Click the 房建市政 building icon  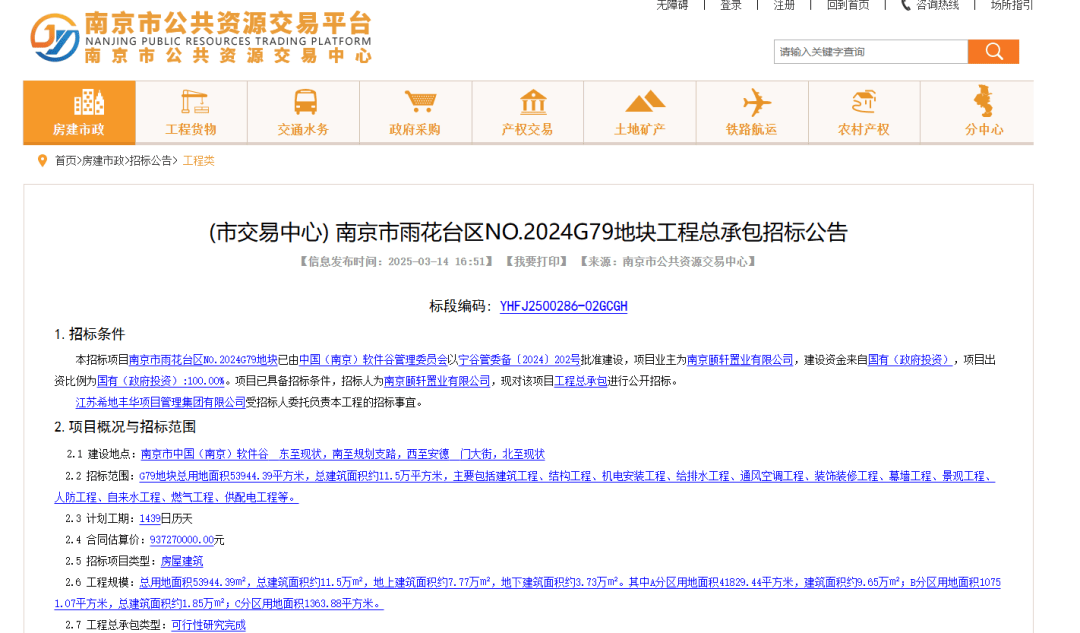89,103
